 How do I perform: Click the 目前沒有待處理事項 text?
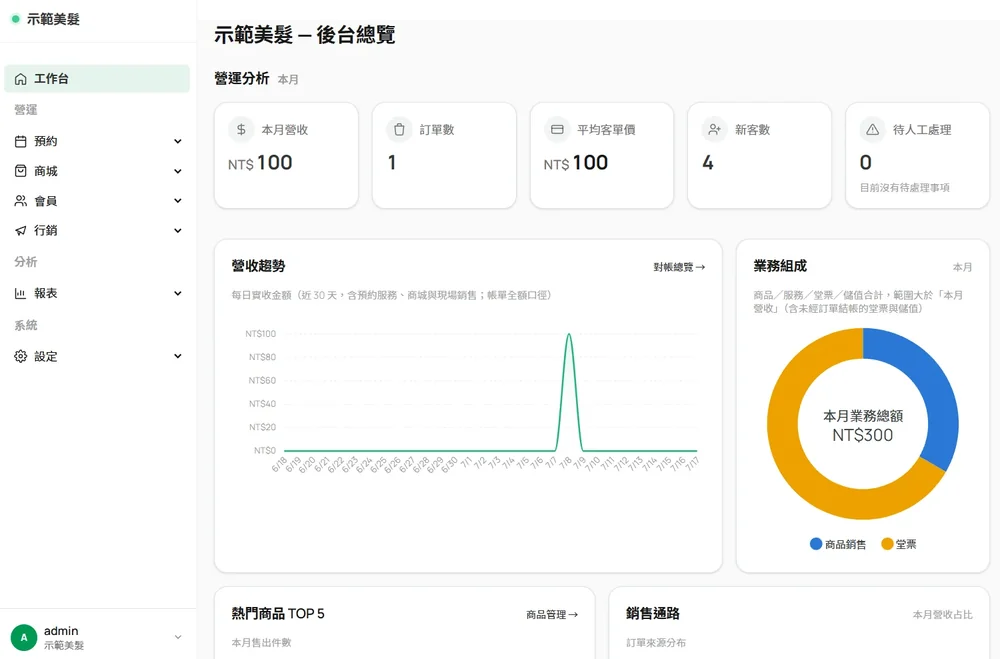point(905,188)
